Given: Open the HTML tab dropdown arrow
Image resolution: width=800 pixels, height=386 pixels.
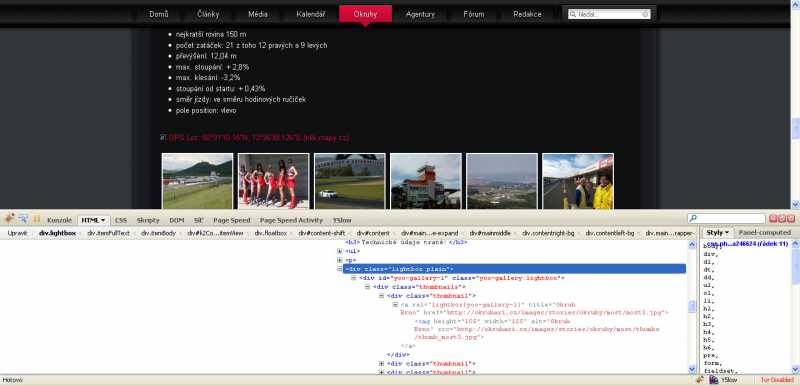Looking at the screenshot, I should click(x=103, y=220).
